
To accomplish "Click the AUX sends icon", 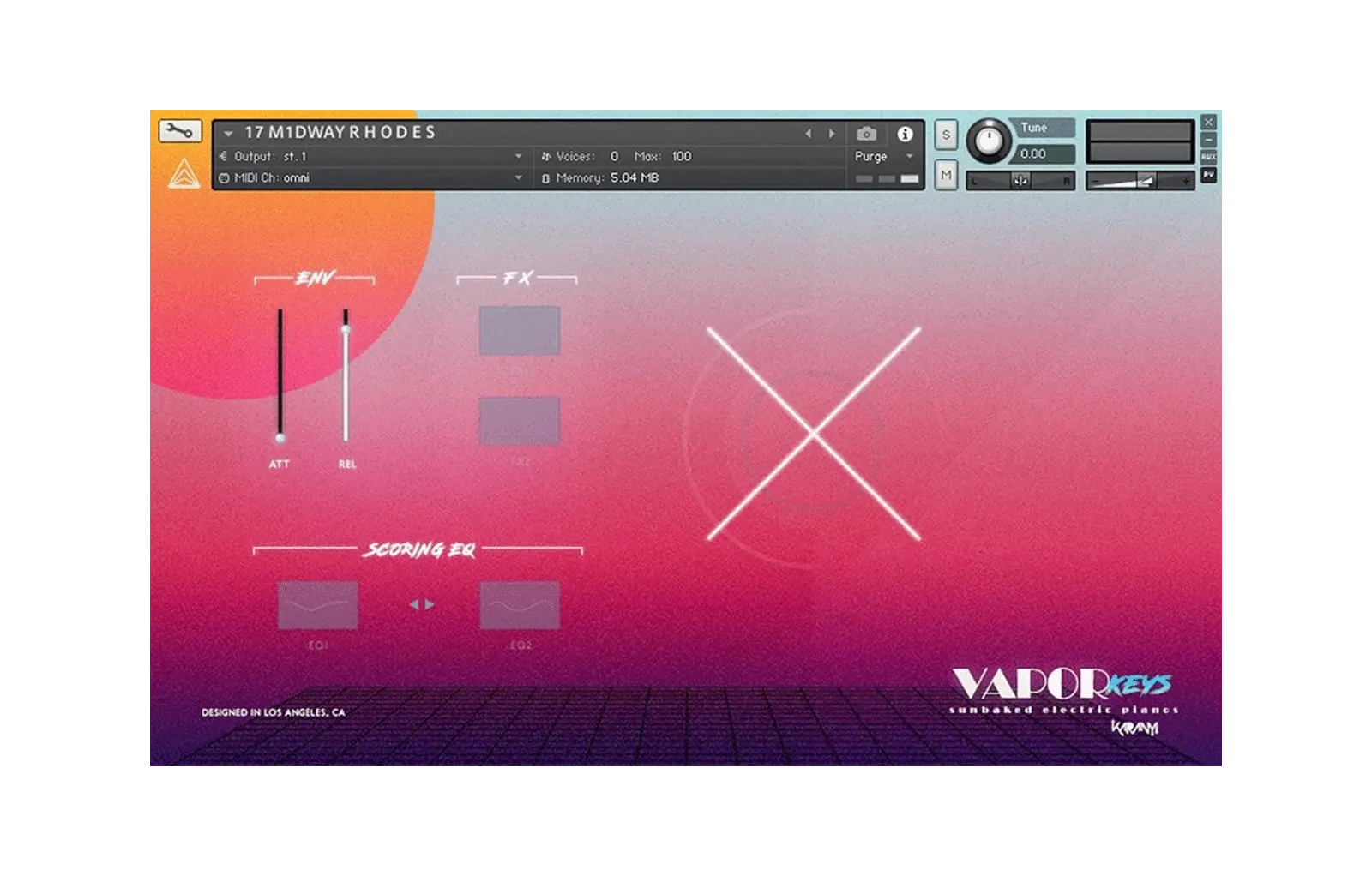I will pos(1209,156).
